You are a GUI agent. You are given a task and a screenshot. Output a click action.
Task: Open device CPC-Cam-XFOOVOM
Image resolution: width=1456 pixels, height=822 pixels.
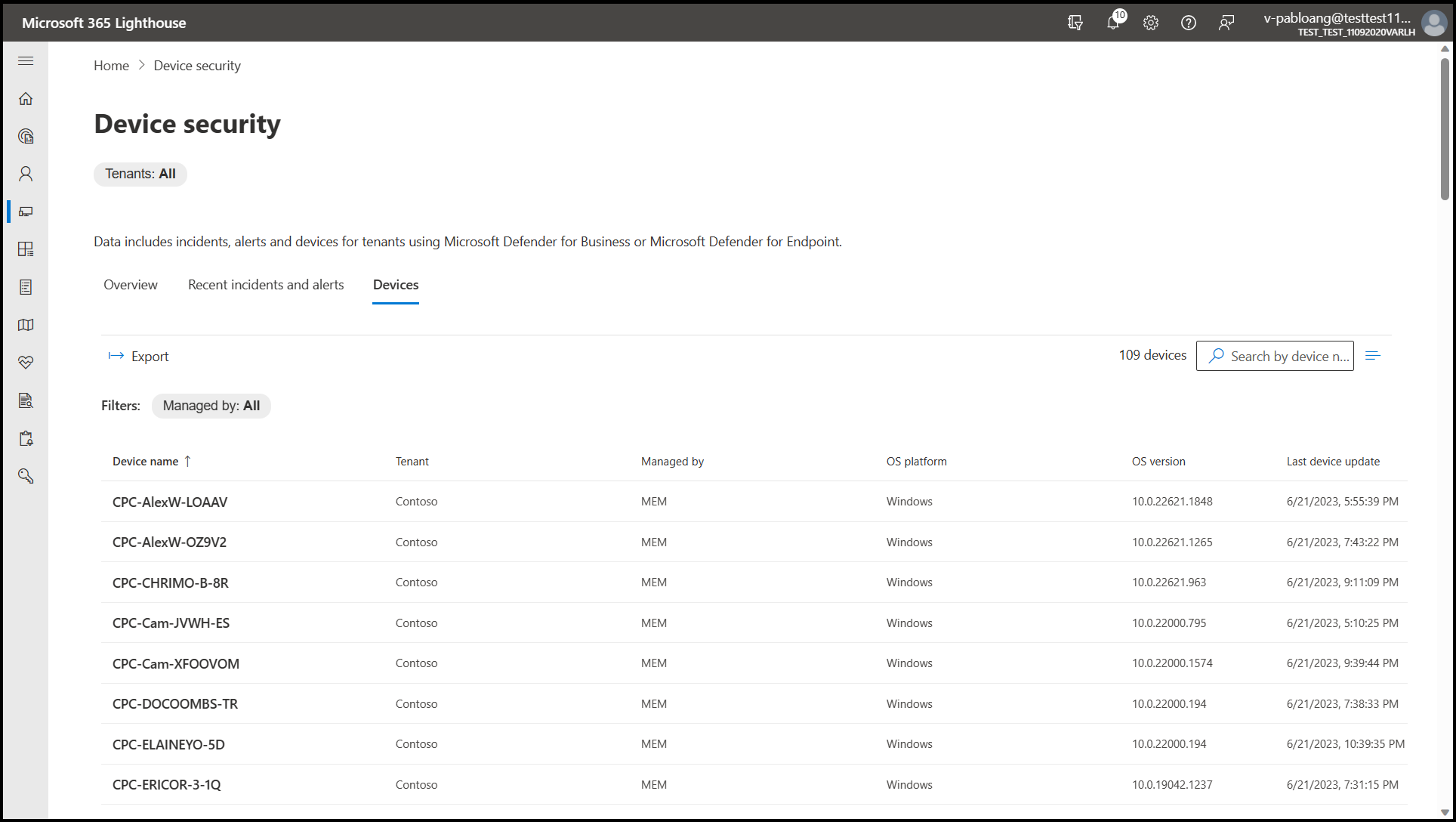[176, 664]
